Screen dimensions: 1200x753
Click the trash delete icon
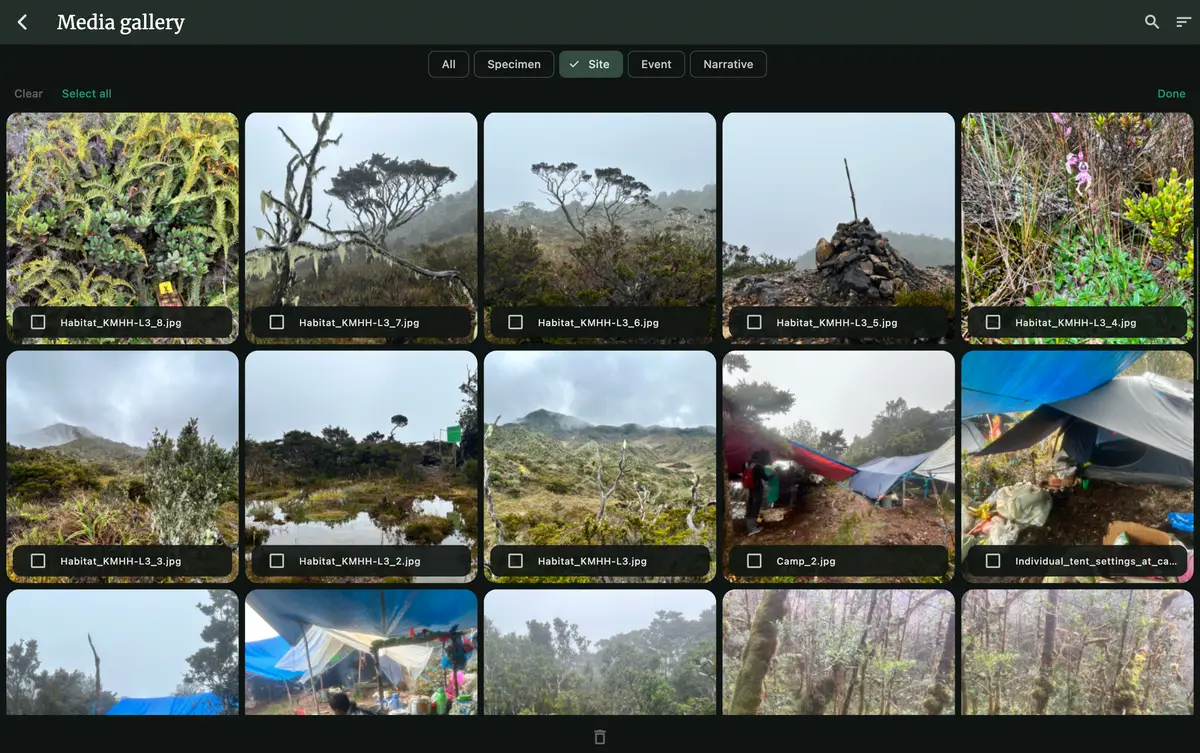pyautogui.click(x=600, y=737)
